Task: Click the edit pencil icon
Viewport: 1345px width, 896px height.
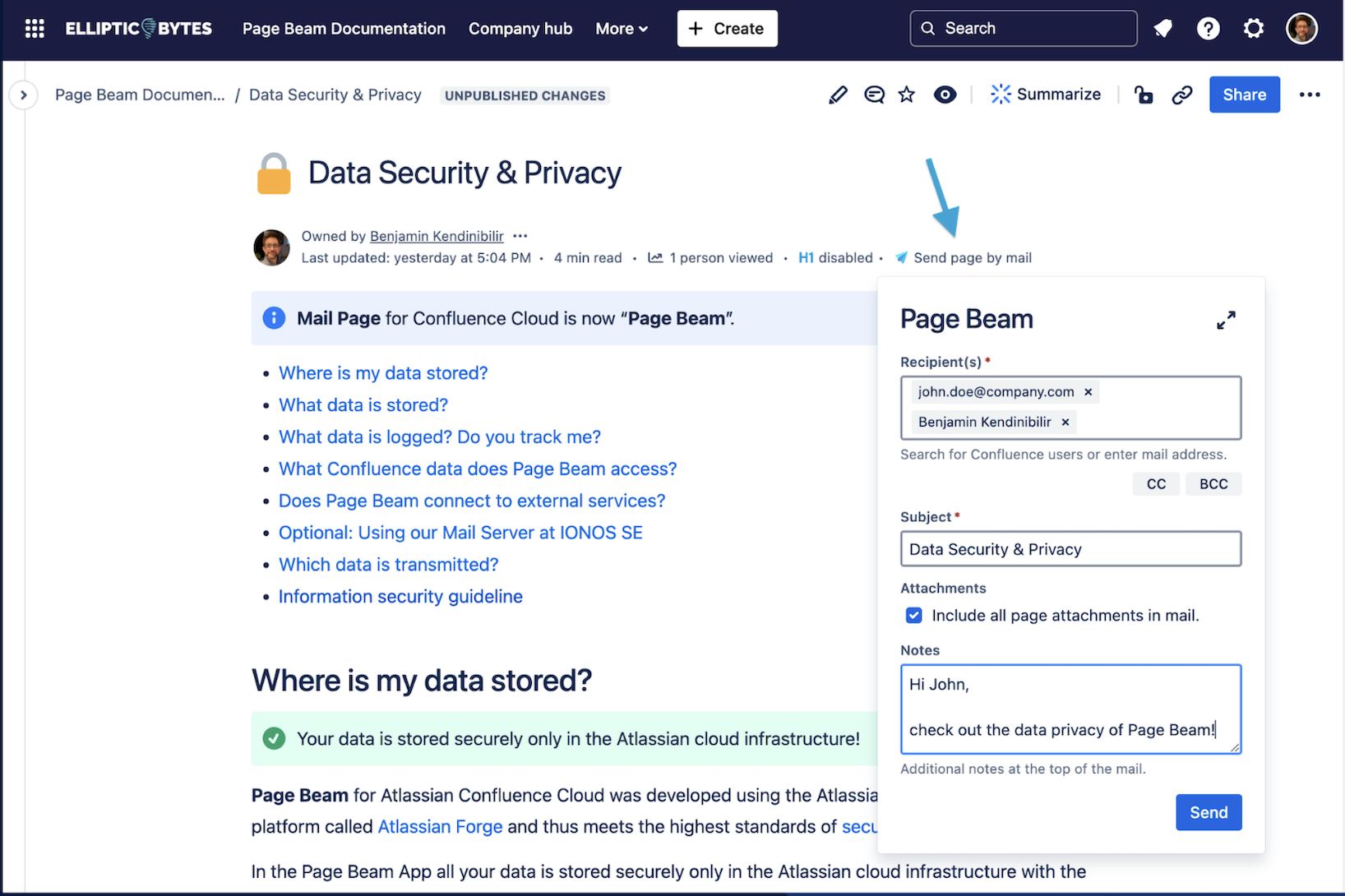Action: click(838, 95)
